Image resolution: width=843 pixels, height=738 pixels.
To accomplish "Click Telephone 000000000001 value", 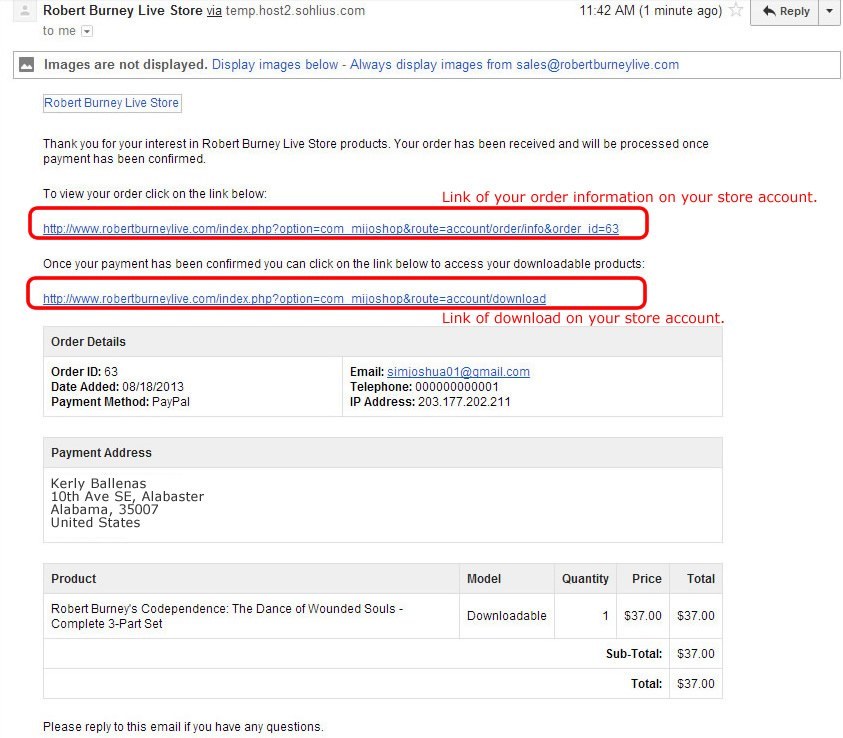I will [457, 386].
